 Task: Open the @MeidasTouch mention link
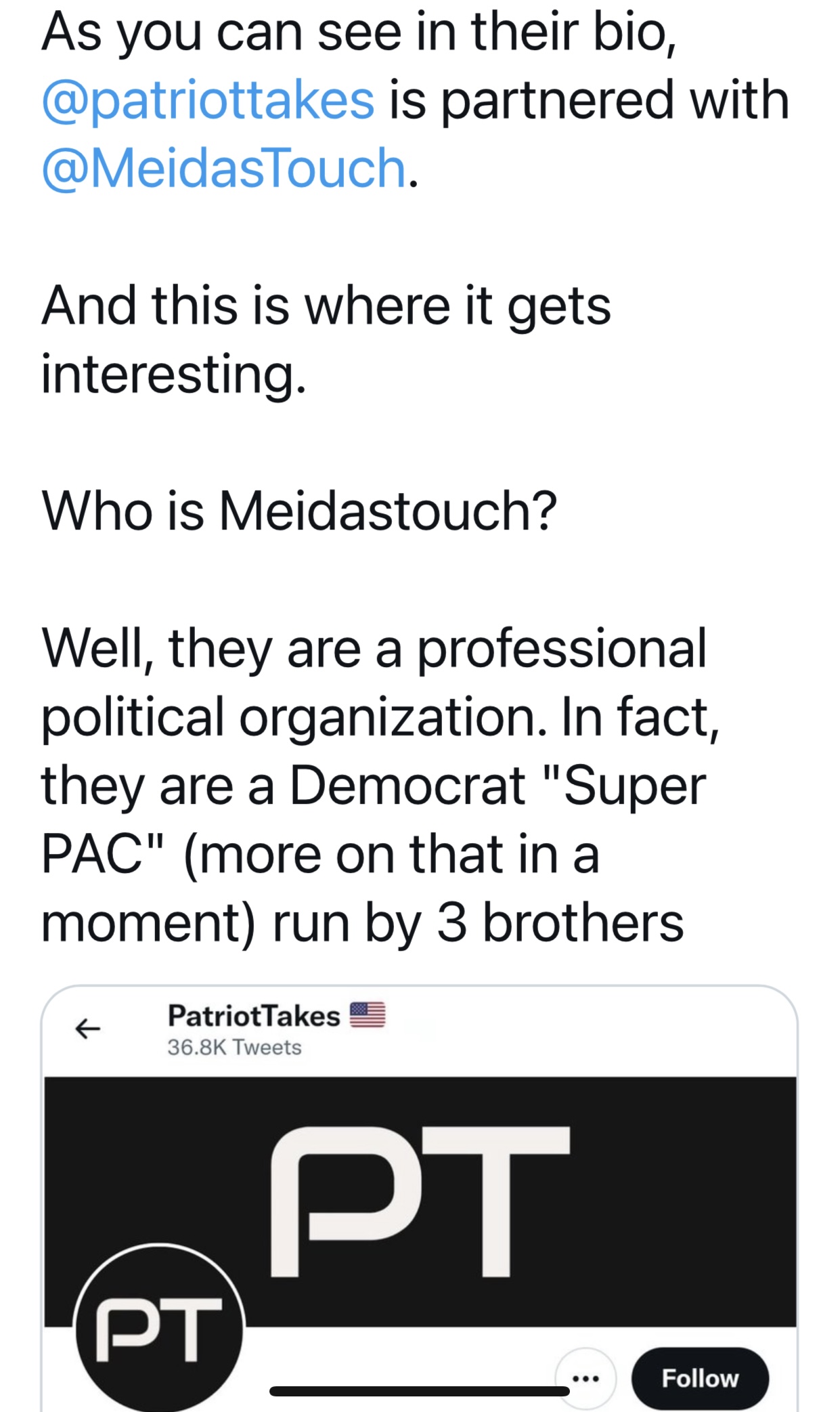[x=224, y=168]
